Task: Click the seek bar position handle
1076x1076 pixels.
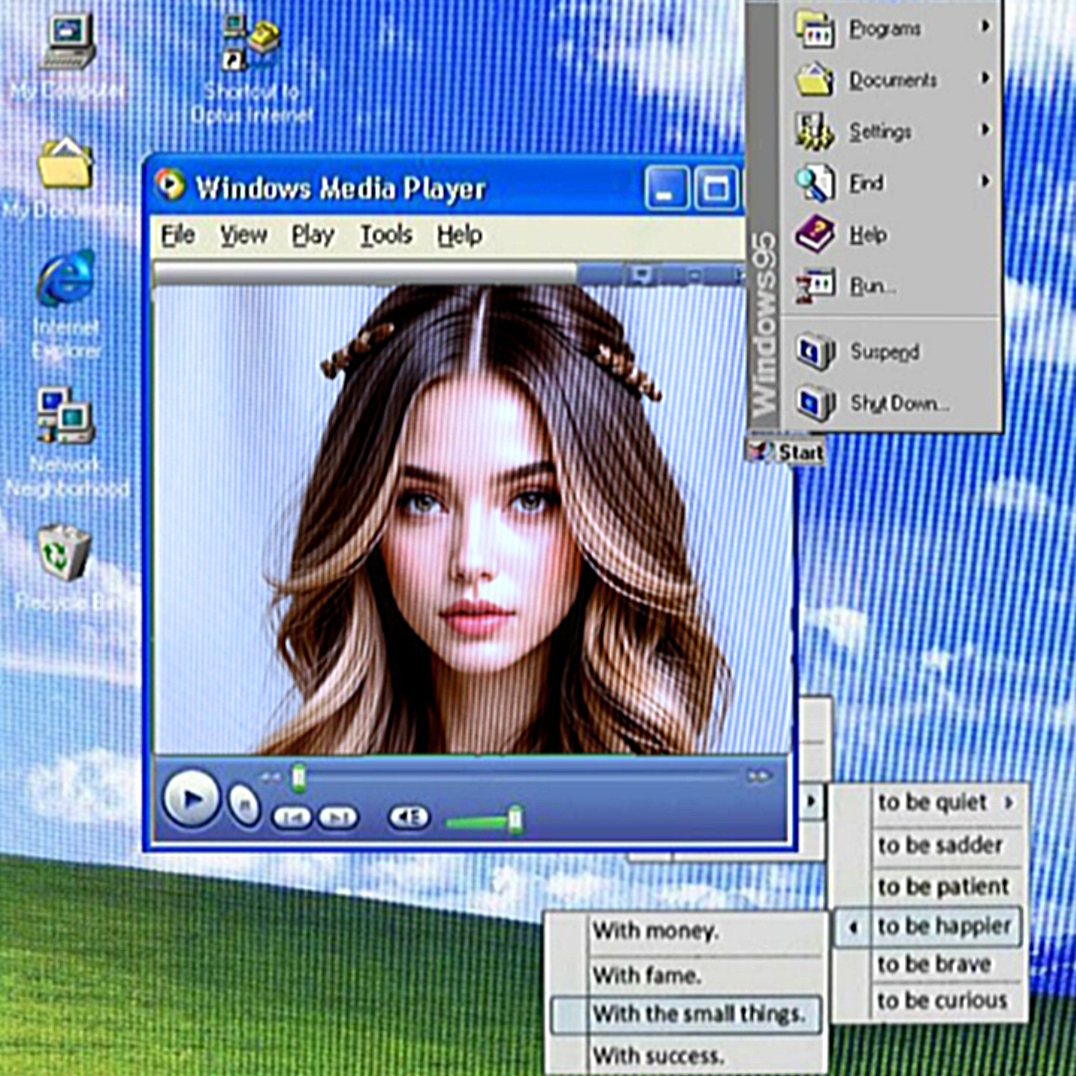Action: point(298,776)
